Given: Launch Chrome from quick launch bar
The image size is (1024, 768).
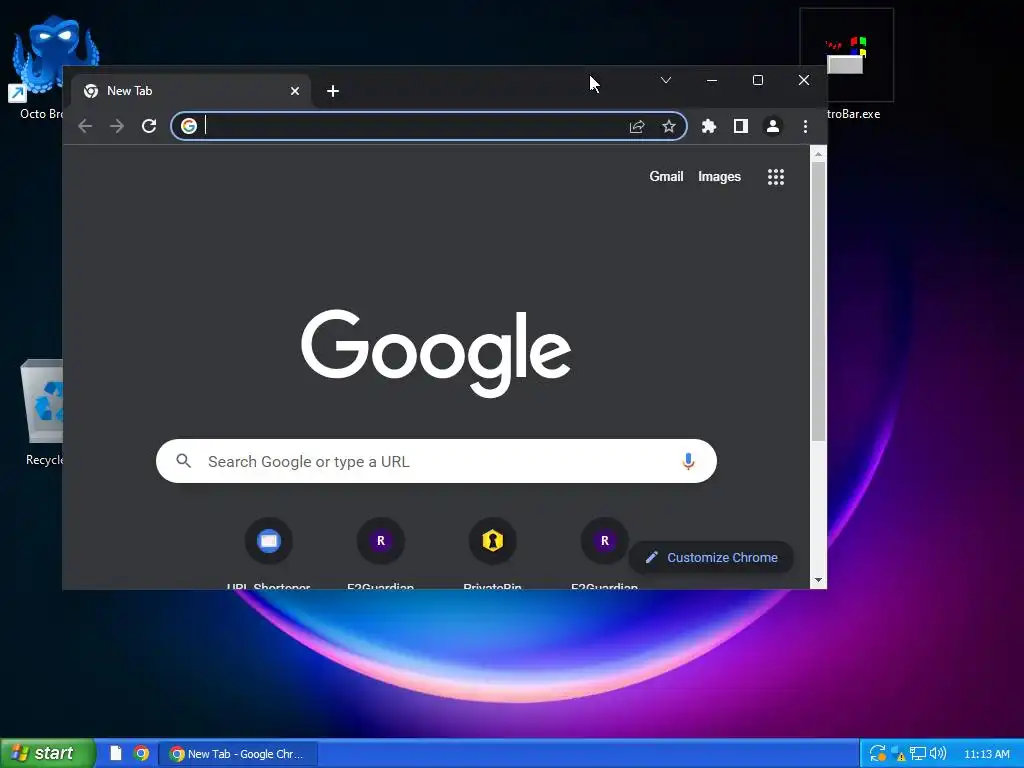Looking at the screenshot, I should [x=141, y=753].
